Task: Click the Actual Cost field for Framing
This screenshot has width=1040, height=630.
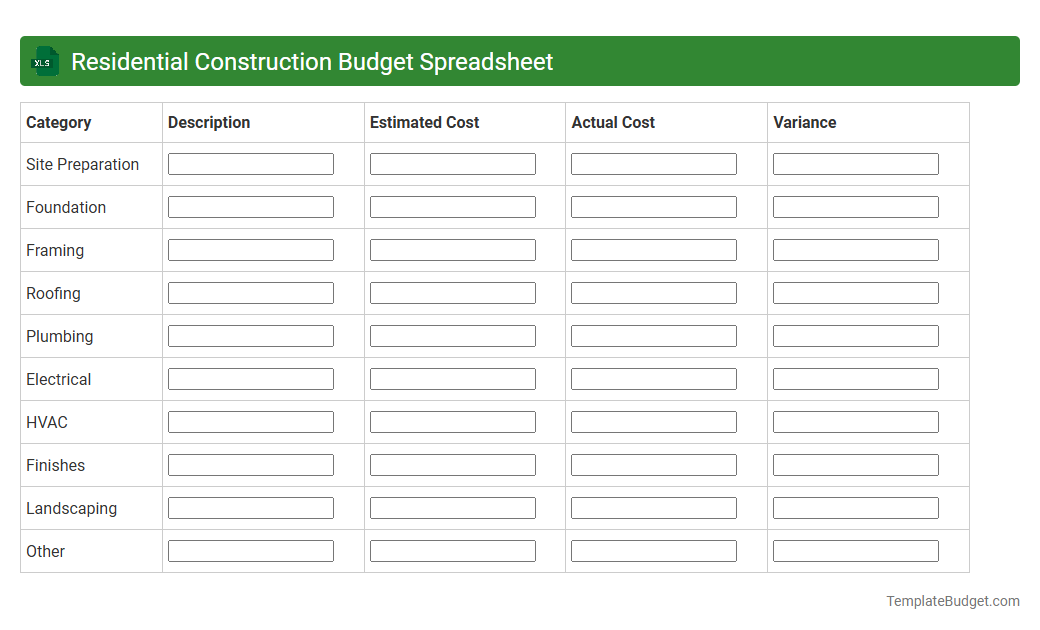Action: click(x=653, y=249)
